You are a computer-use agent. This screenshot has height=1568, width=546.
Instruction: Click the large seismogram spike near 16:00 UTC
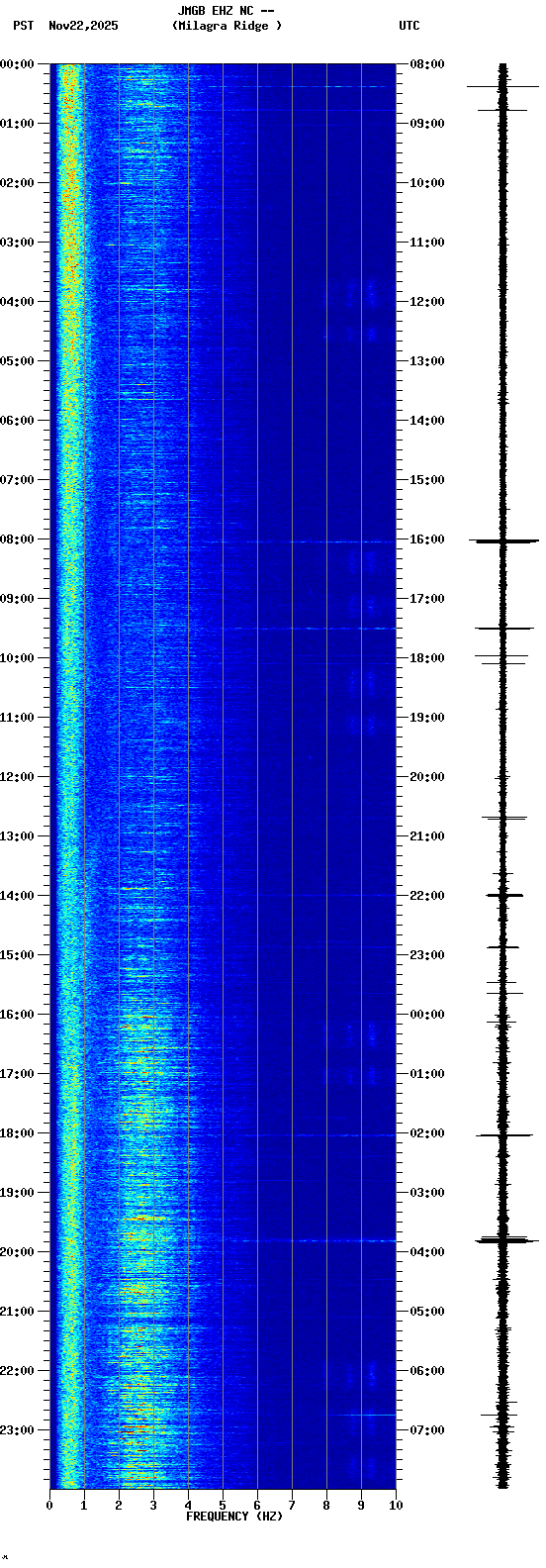503,540
